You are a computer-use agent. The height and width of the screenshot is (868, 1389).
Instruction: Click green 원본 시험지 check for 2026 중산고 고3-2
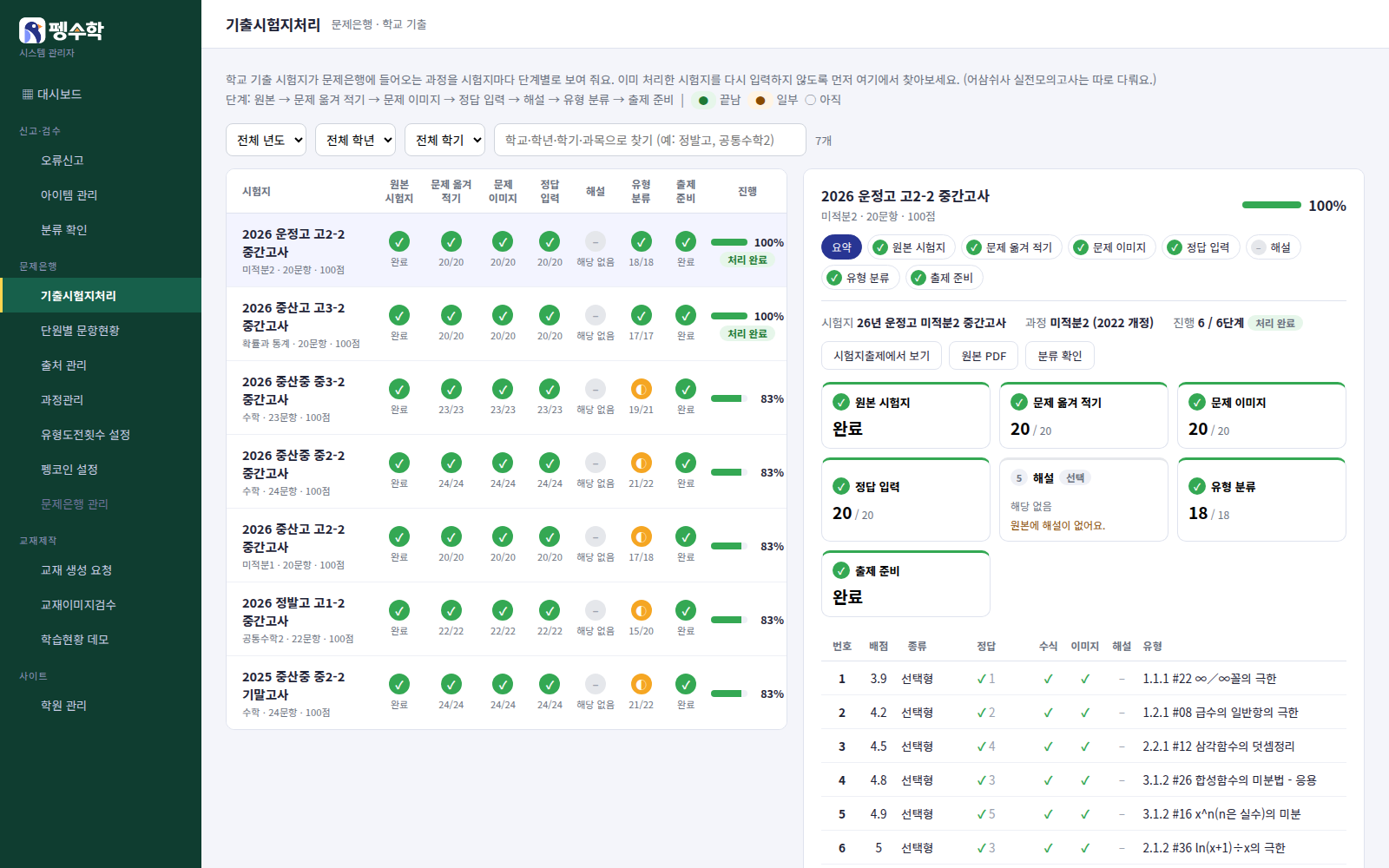coord(399,315)
